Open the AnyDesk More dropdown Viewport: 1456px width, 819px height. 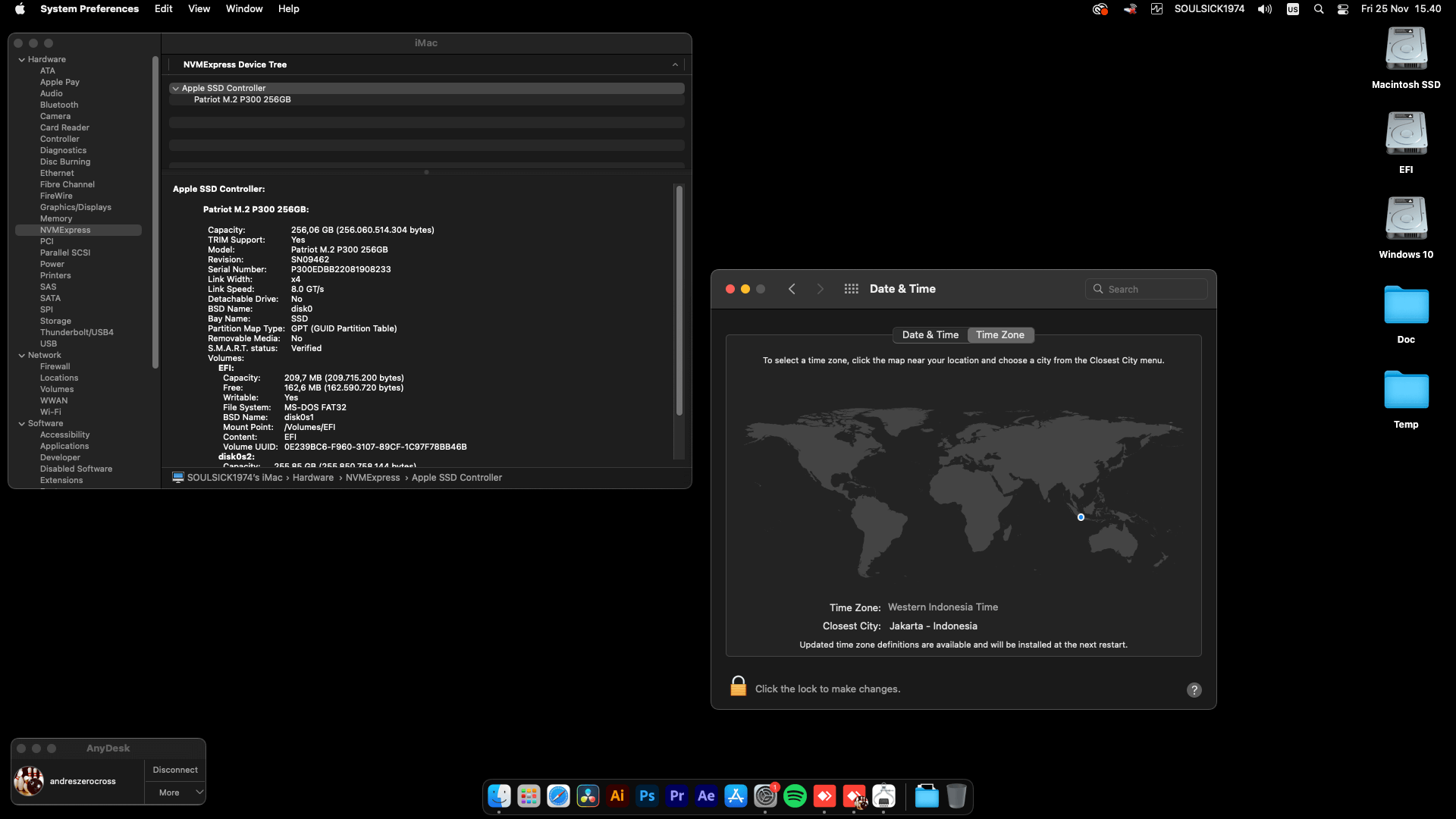[x=175, y=792]
